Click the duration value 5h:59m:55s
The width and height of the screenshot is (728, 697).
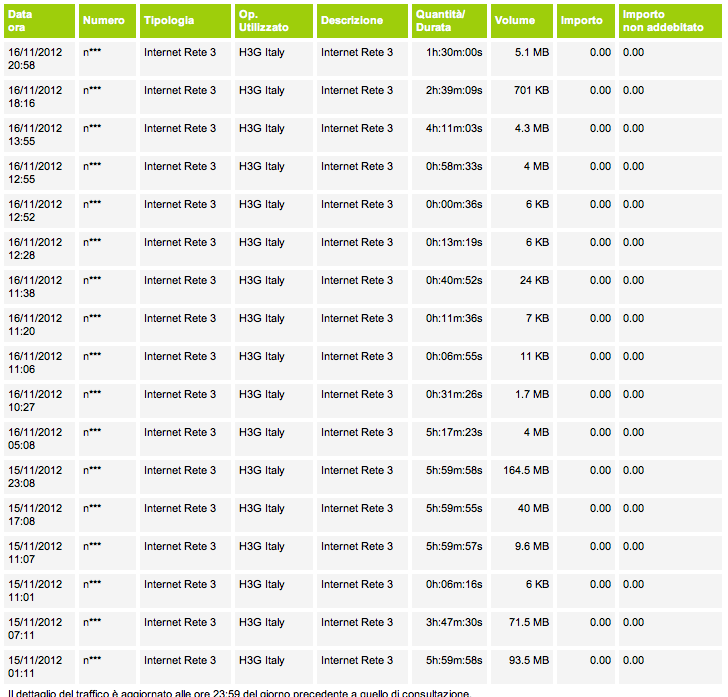pyautogui.click(x=454, y=509)
